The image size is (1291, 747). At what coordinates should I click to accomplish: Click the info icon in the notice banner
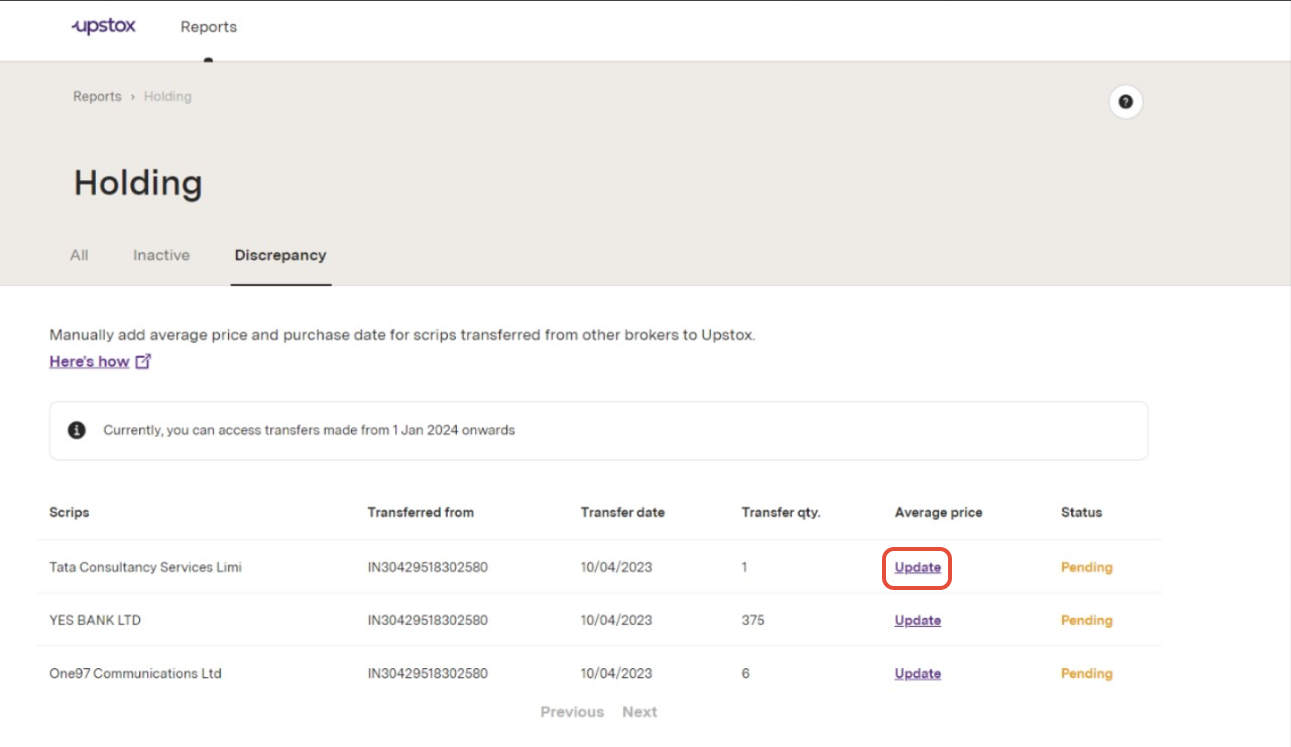(x=76, y=430)
